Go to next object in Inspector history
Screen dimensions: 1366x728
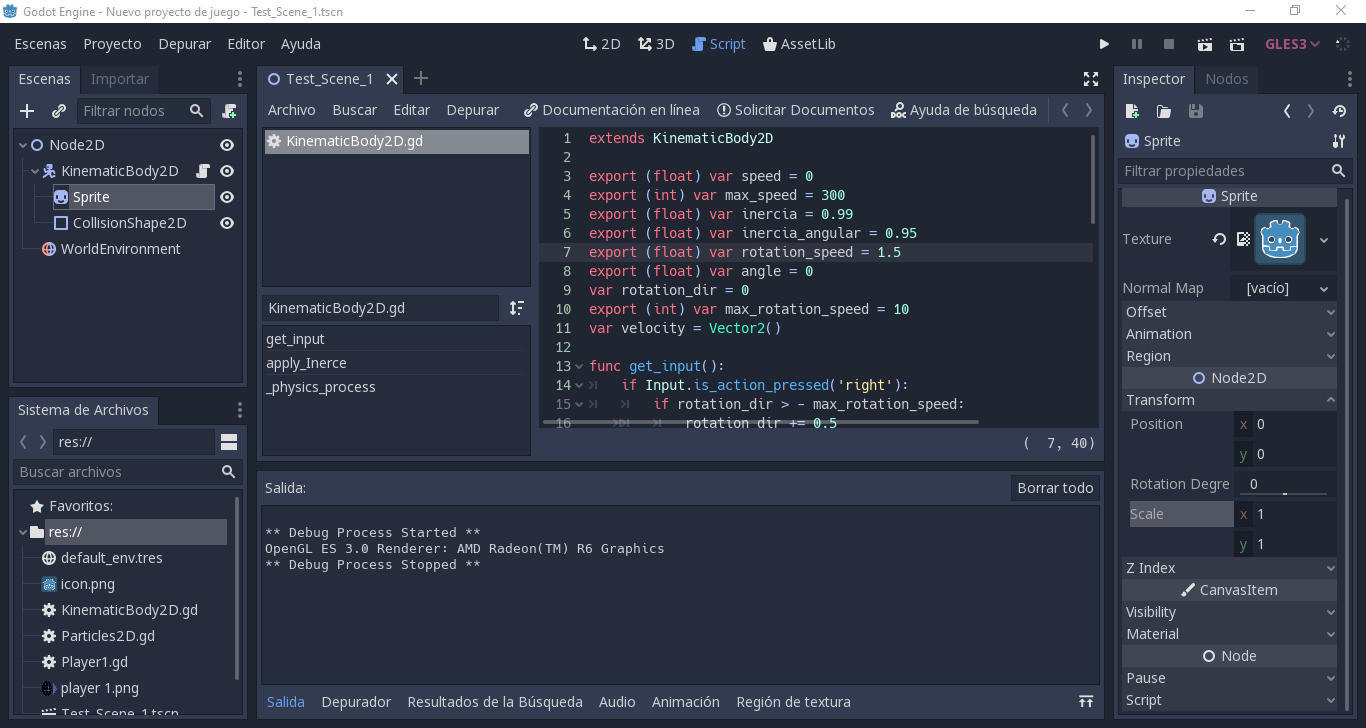1311,111
